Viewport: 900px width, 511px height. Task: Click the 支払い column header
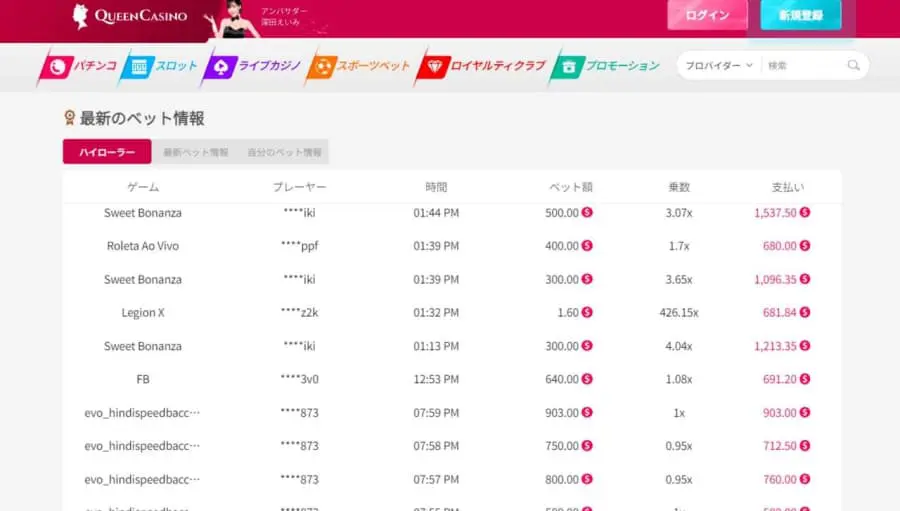(788, 187)
